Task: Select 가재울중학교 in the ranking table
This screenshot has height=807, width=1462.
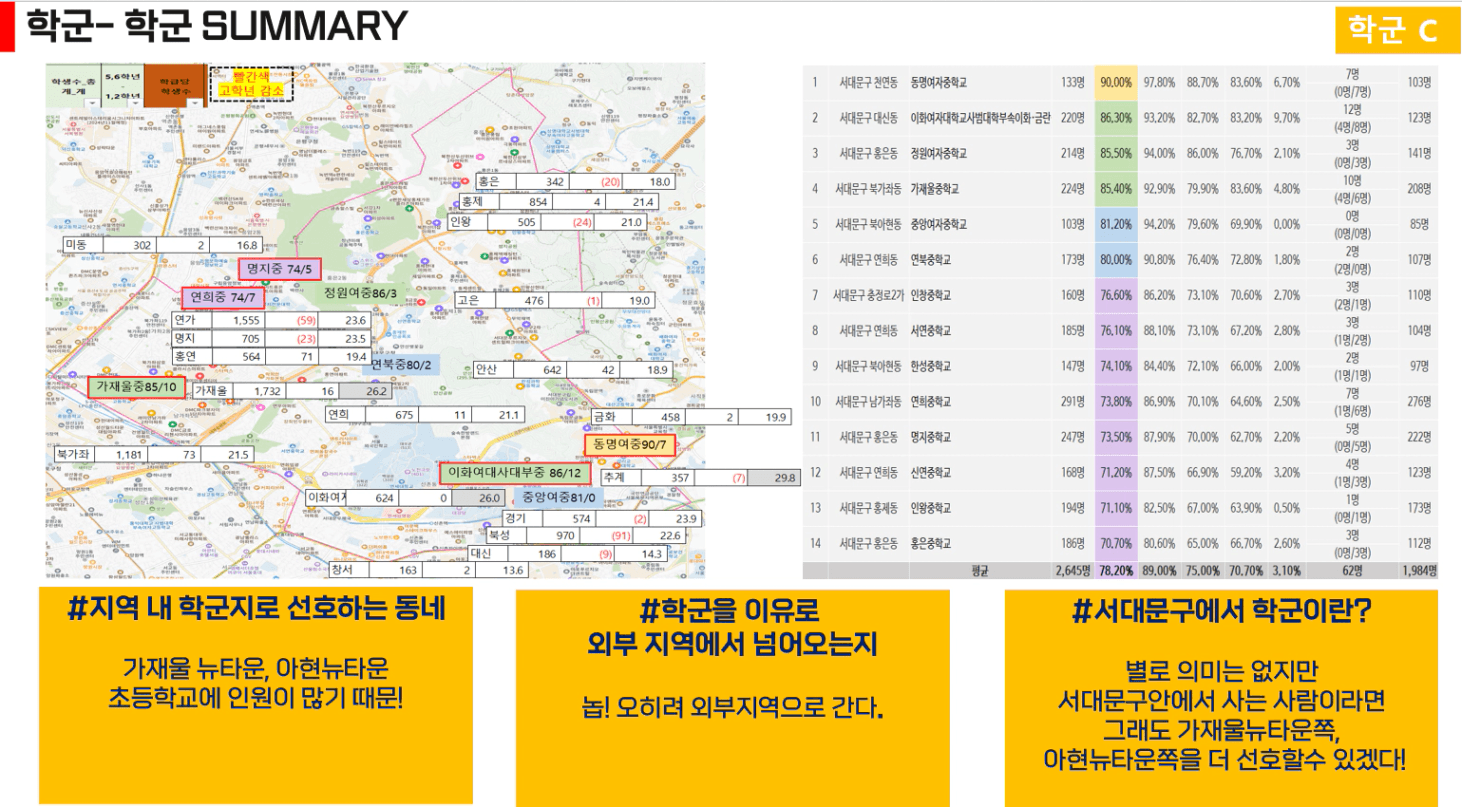Action: click(935, 188)
